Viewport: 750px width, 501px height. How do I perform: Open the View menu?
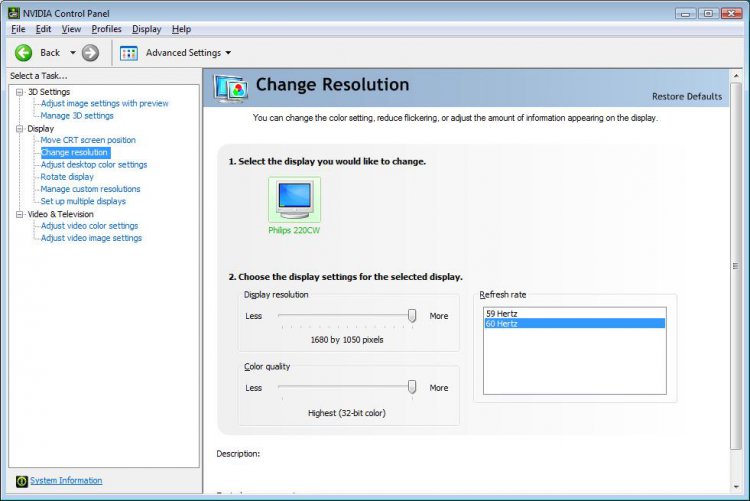click(71, 29)
